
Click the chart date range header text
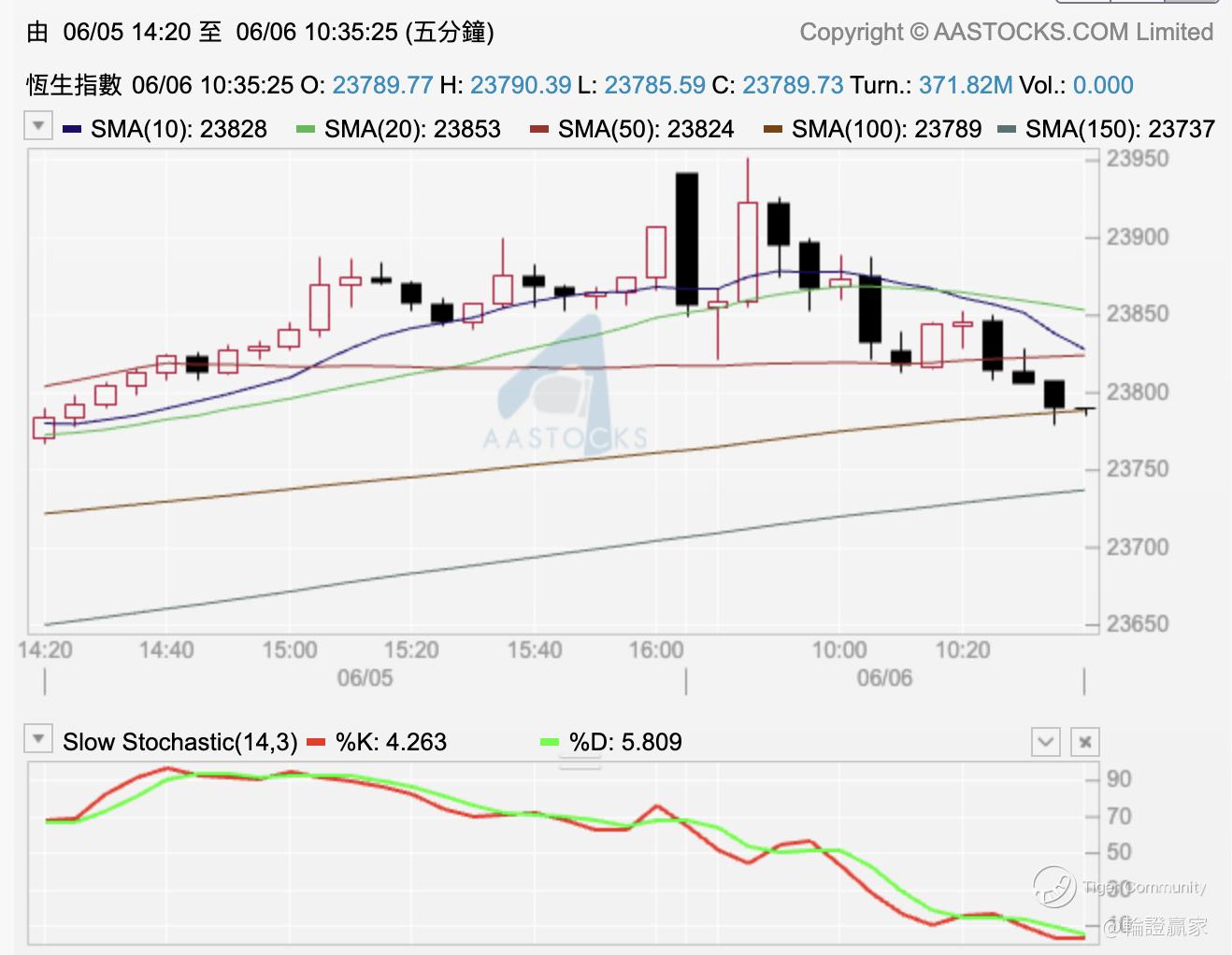[260, 32]
